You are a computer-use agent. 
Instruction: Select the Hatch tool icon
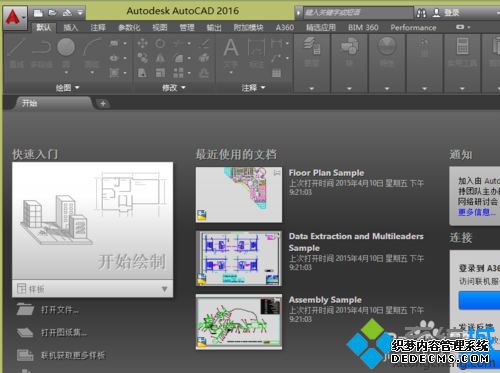point(114,72)
